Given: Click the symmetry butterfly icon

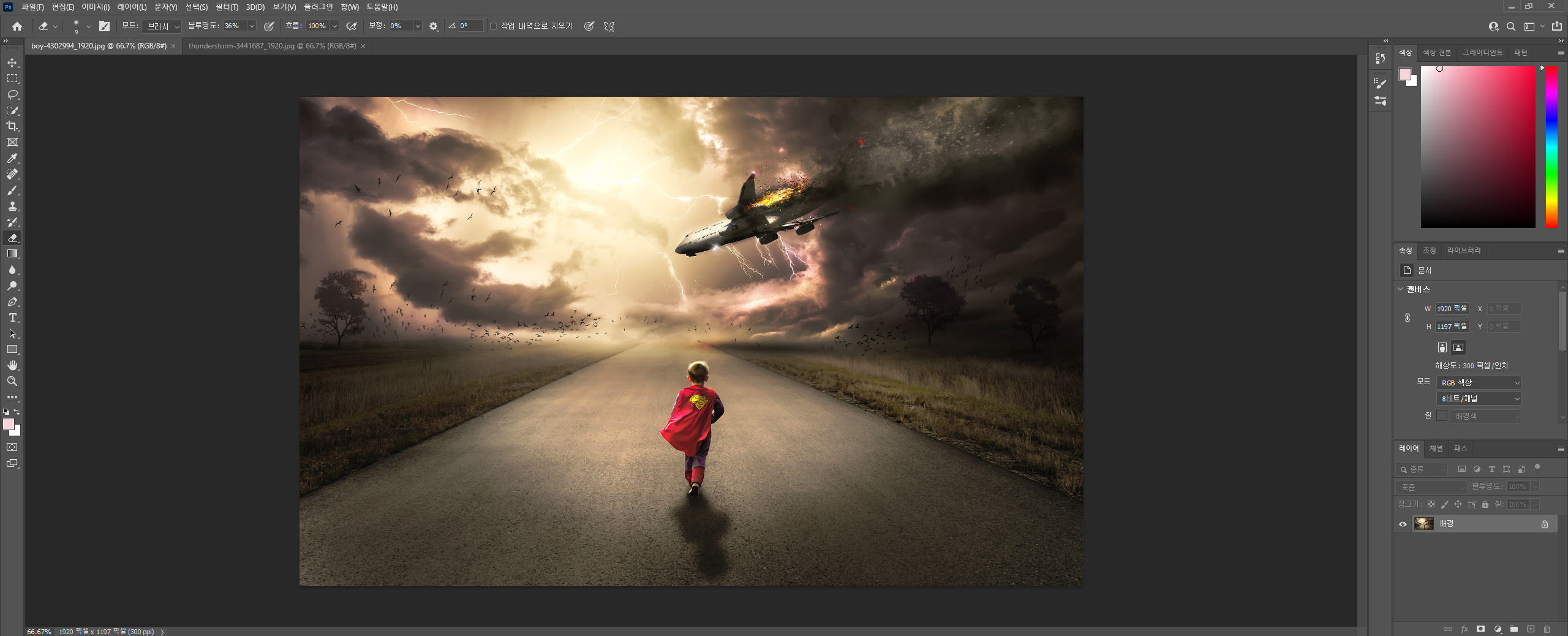Looking at the screenshot, I should point(609,26).
